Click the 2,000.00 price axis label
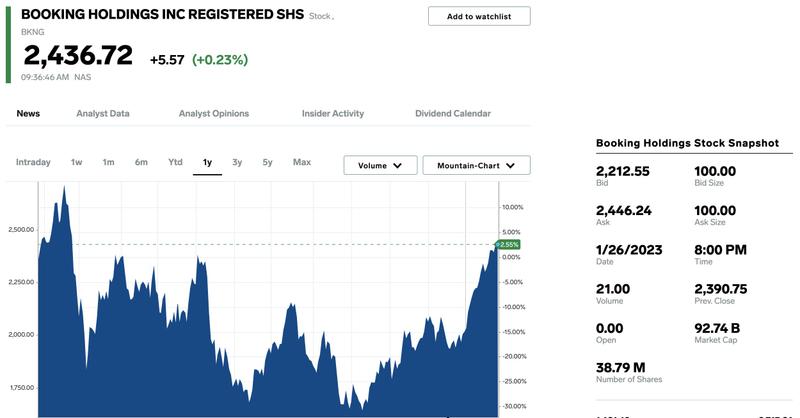This screenshot has height=418, width=800. [x=21, y=335]
